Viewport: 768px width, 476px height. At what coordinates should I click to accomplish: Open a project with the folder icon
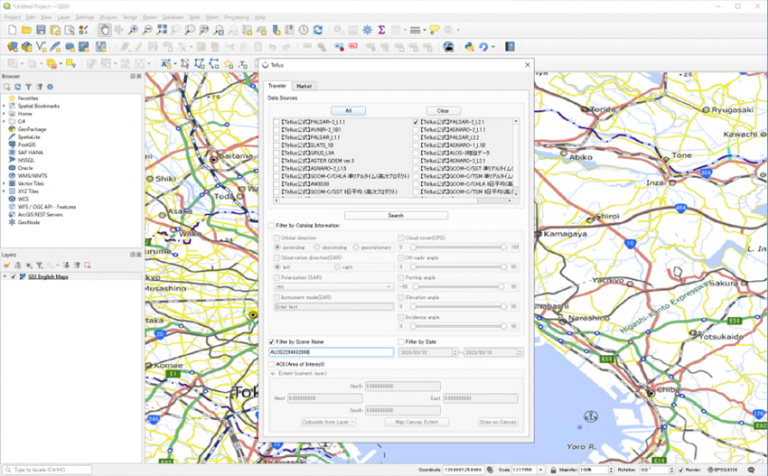[x=26, y=30]
